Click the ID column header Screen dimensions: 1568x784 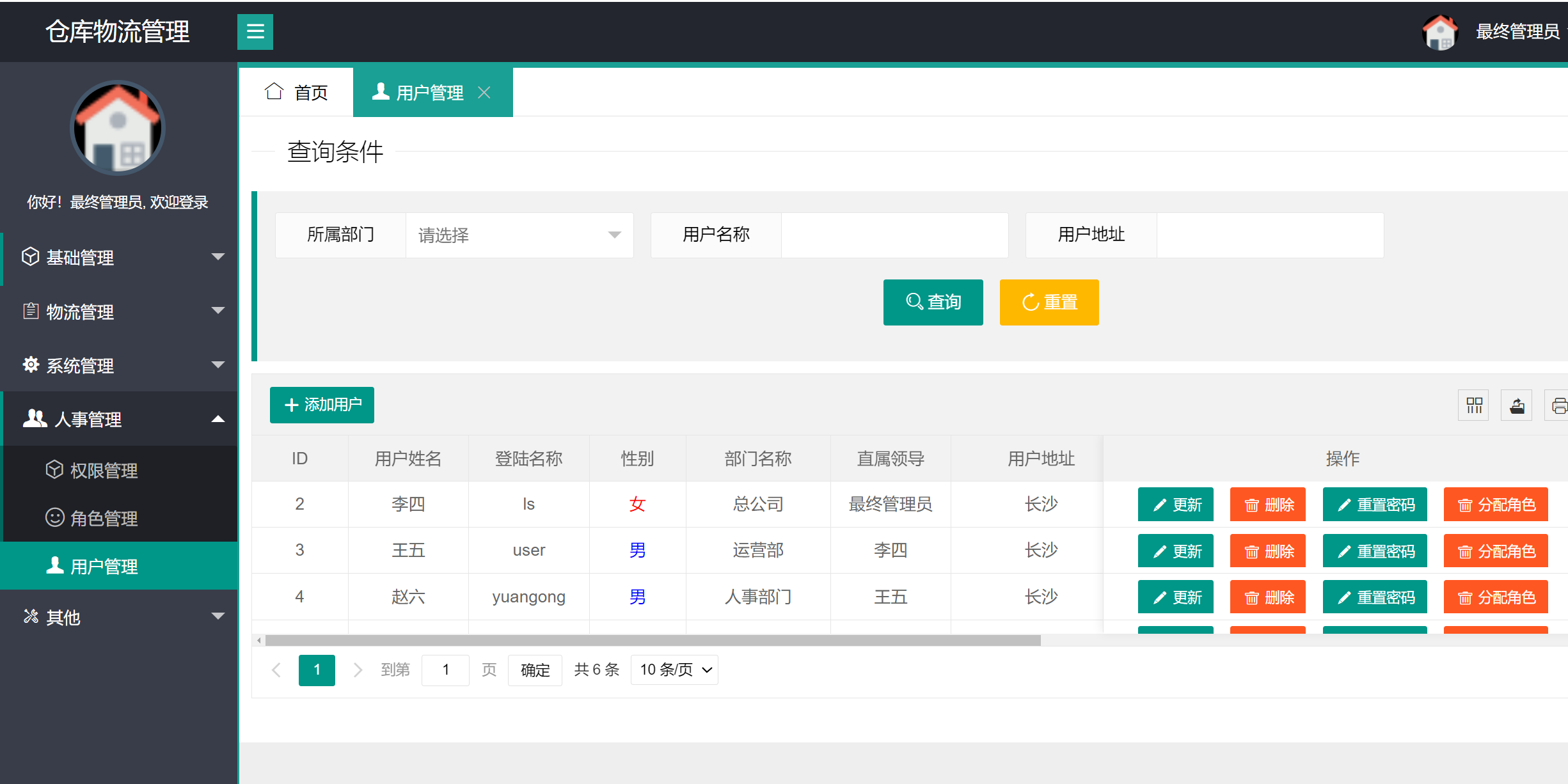tap(299, 459)
